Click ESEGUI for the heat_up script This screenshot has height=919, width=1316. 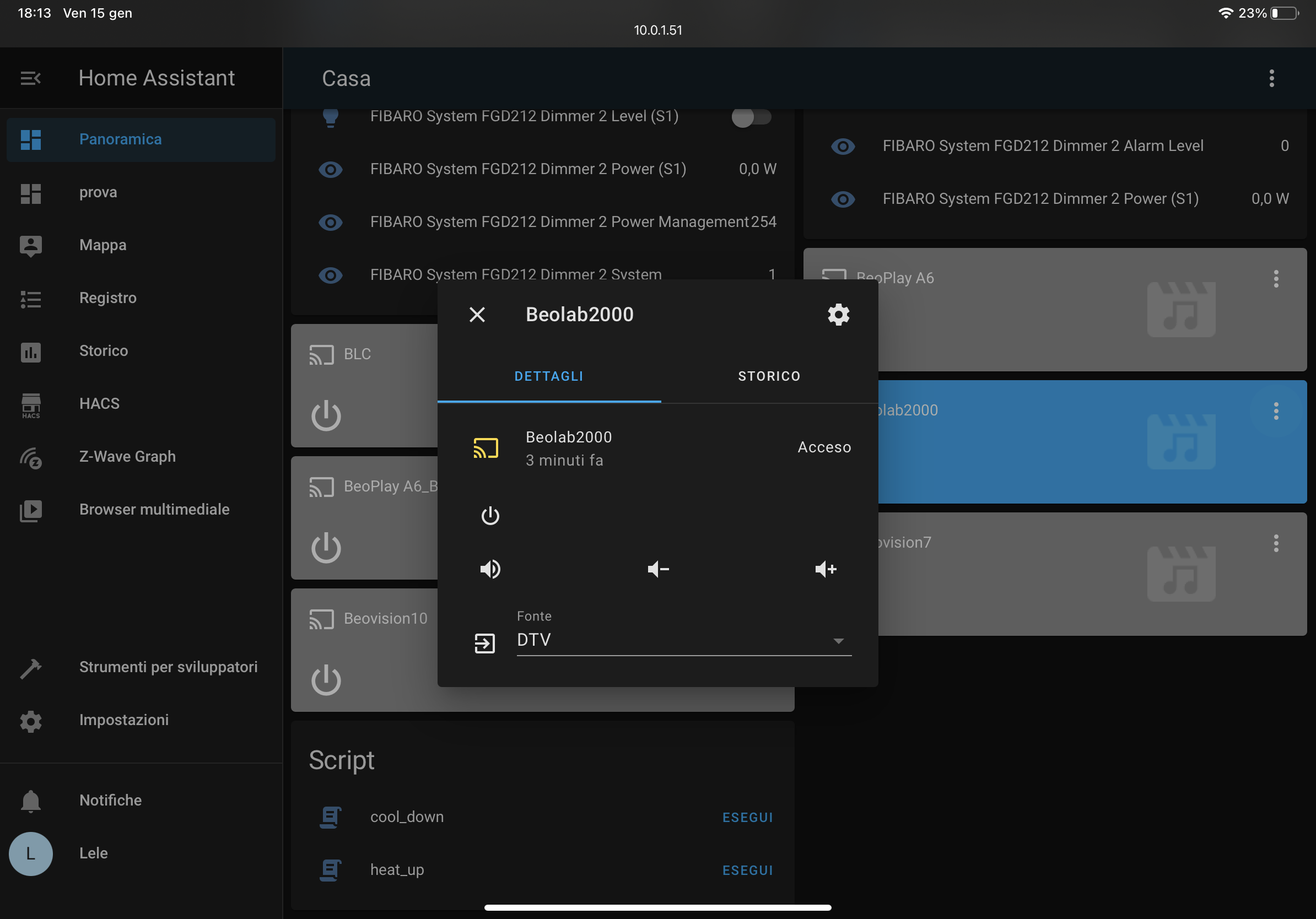(x=747, y=871)
